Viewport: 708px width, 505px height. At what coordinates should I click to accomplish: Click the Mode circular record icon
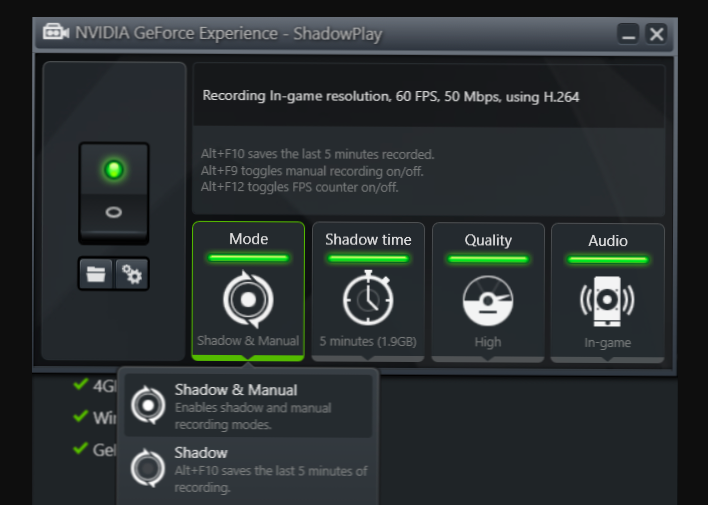click(248, 299)
